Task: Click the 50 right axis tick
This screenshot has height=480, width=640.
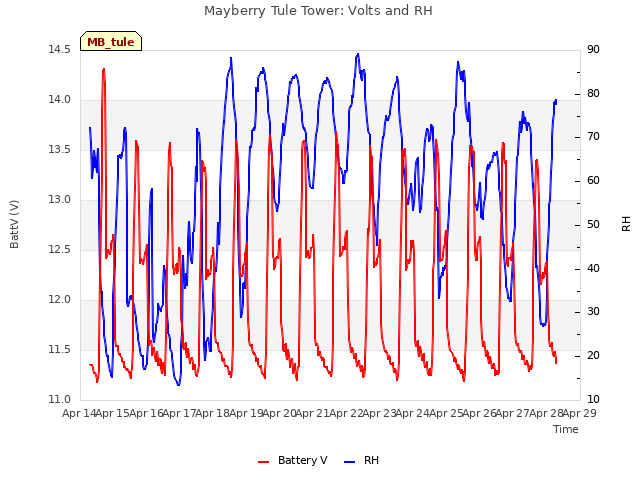Action: click(593, 224)
